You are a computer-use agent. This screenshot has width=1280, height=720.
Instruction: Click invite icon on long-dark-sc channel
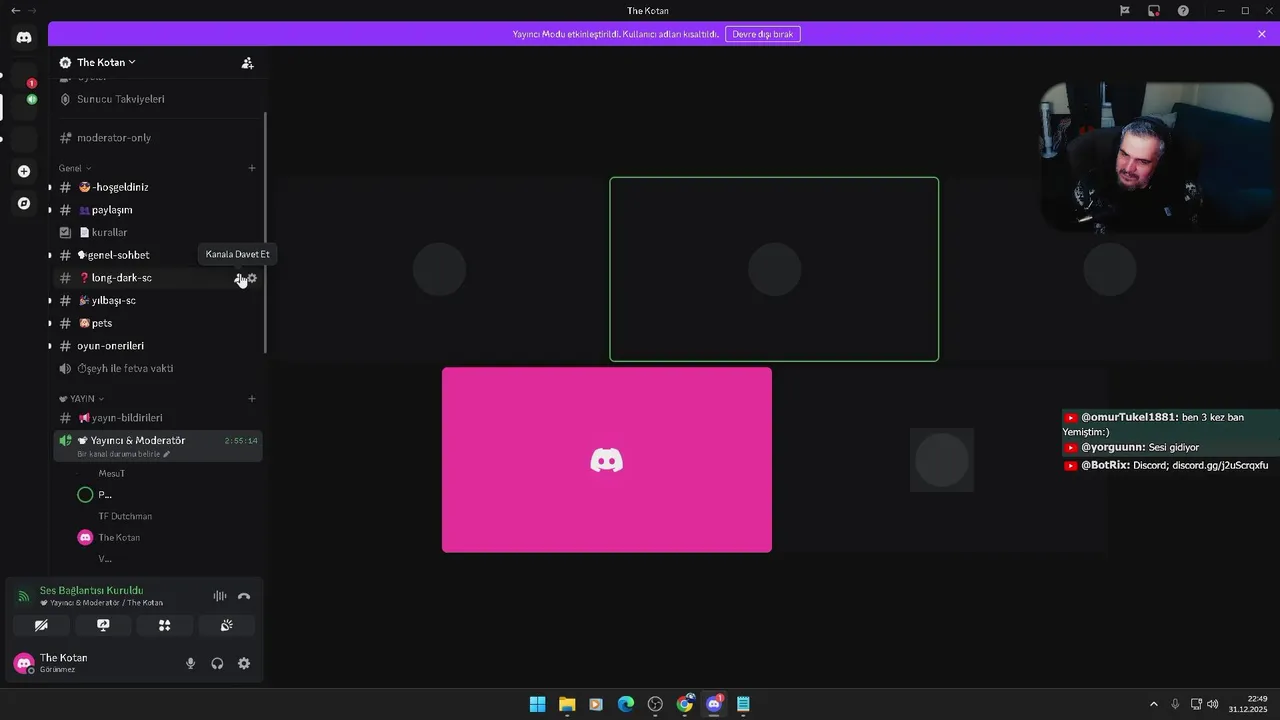239,278
